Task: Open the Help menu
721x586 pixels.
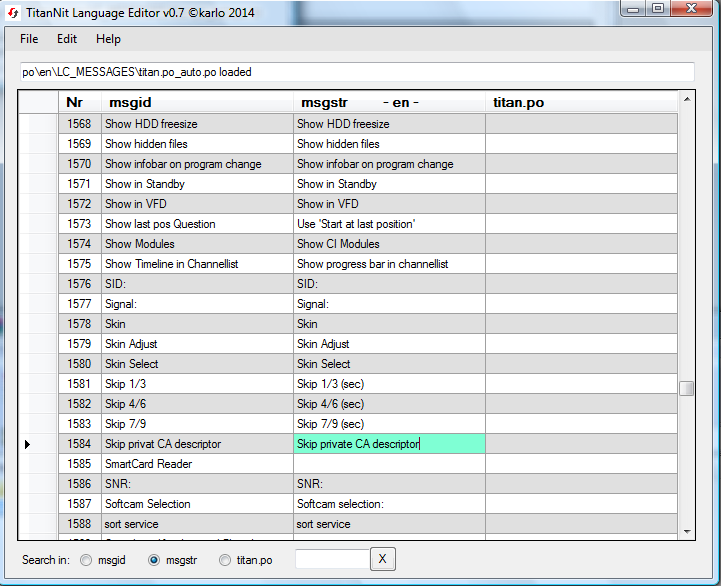Action: pos(108,39)
